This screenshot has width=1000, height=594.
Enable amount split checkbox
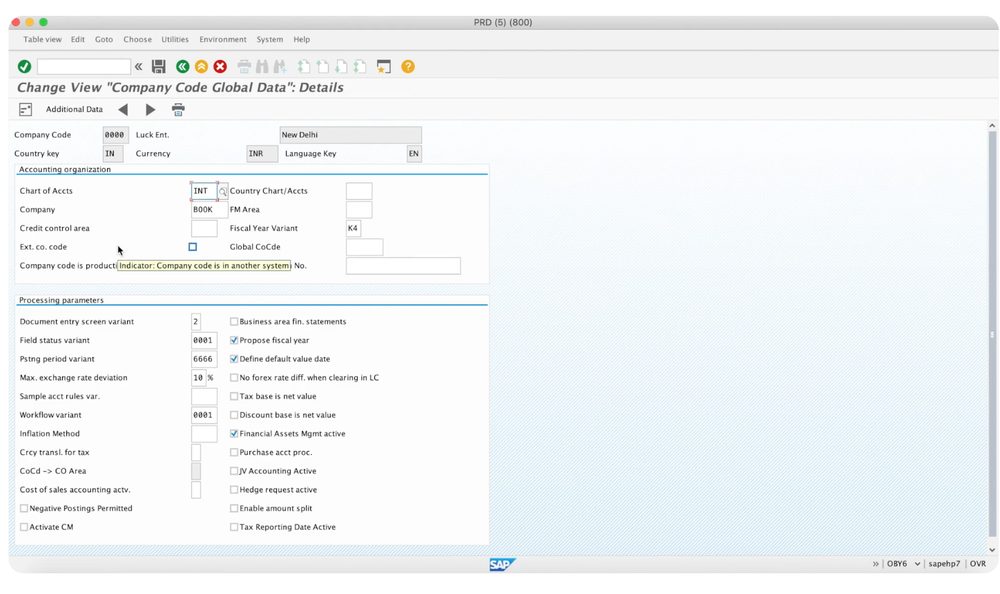coord(234,509)
